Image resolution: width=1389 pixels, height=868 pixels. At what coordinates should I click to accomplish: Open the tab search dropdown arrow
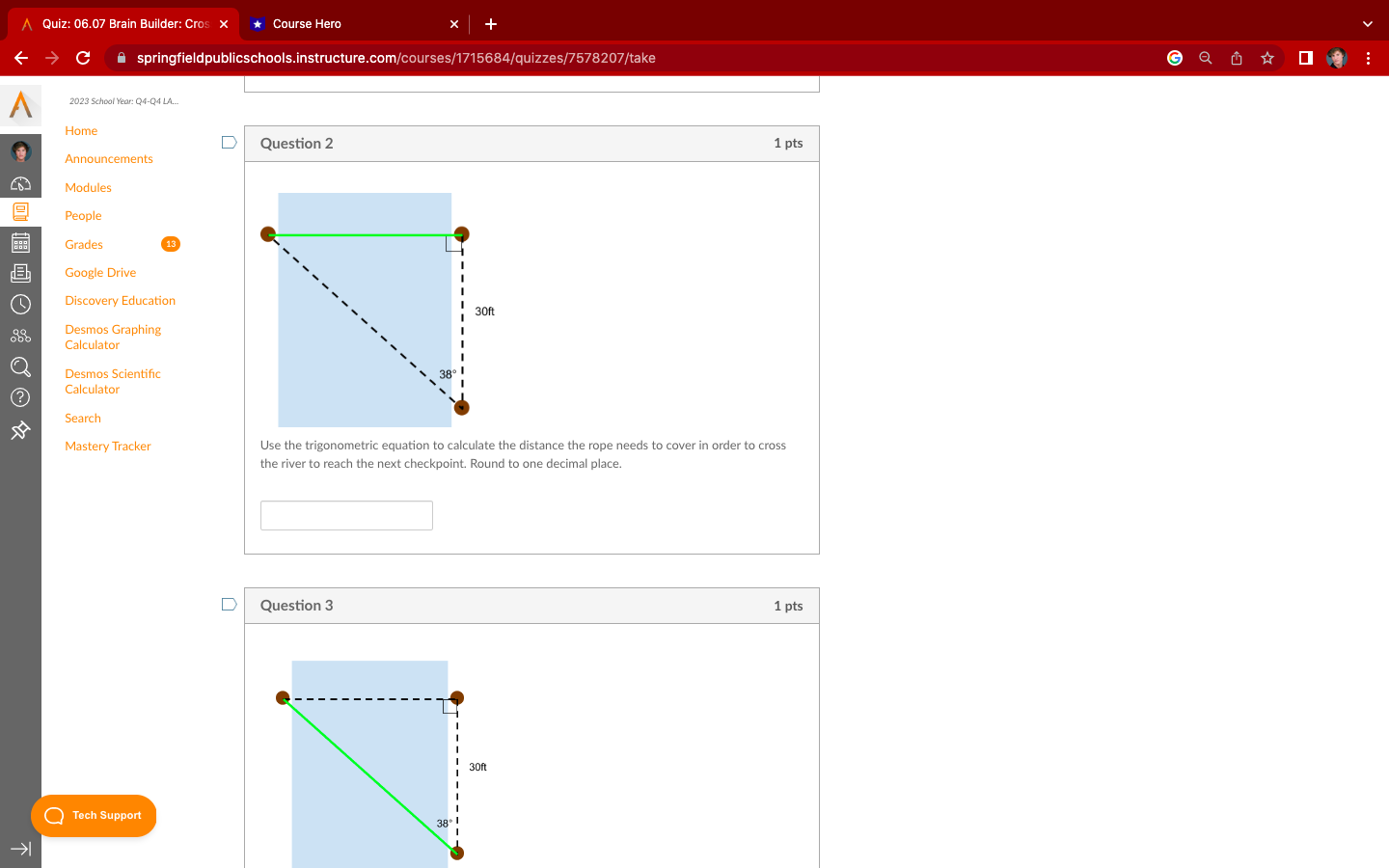coord(1367,24)
